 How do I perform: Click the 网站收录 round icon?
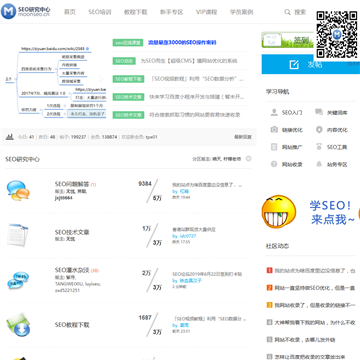click(274, 164)
